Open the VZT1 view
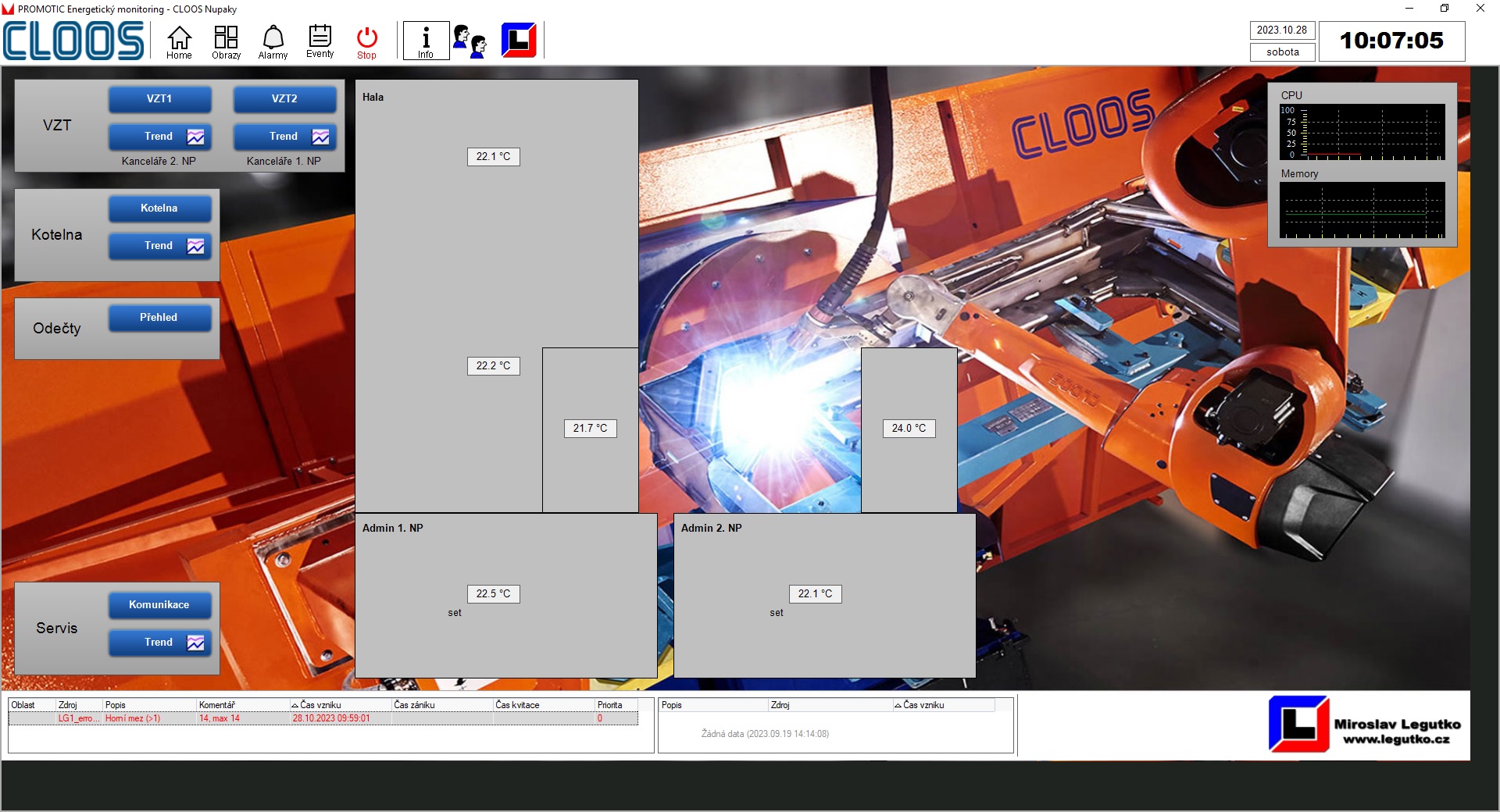Screen dimensions: 1500x812 click(x=159, y=99)
